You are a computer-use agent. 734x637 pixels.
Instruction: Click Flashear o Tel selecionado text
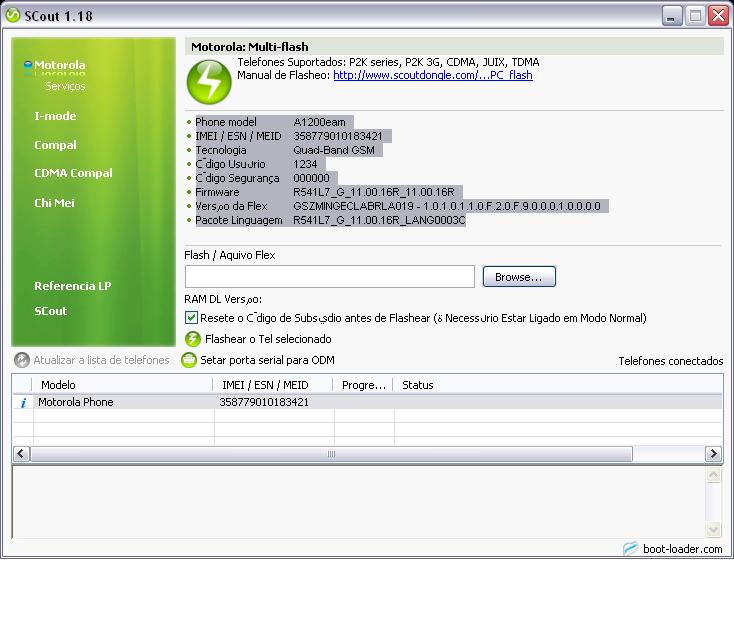[x=268, y=339]
